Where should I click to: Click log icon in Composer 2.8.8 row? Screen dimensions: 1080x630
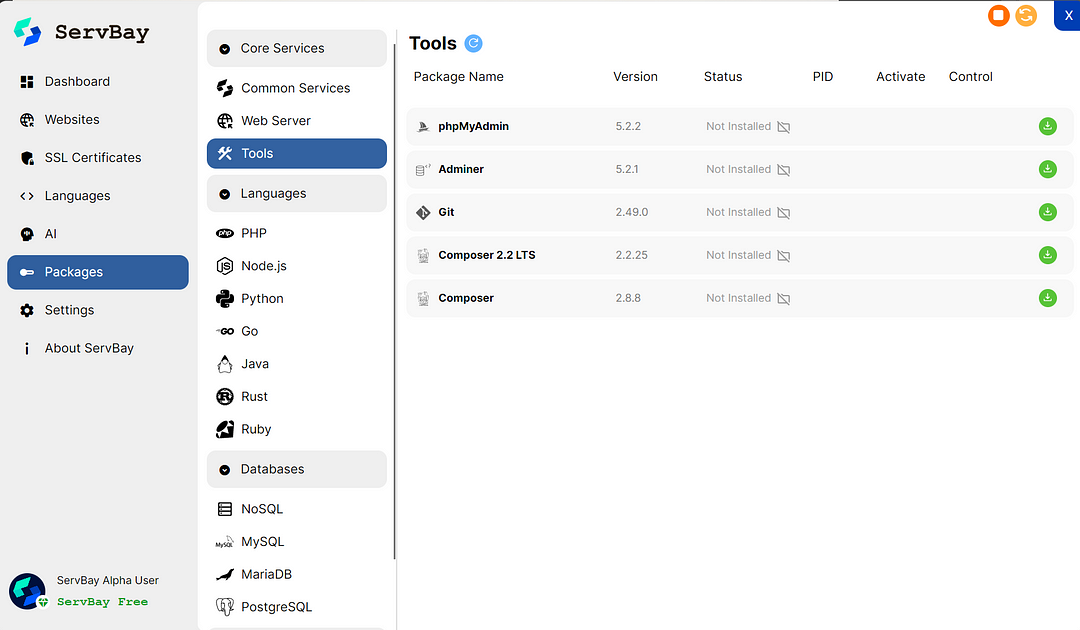point(784,298)
